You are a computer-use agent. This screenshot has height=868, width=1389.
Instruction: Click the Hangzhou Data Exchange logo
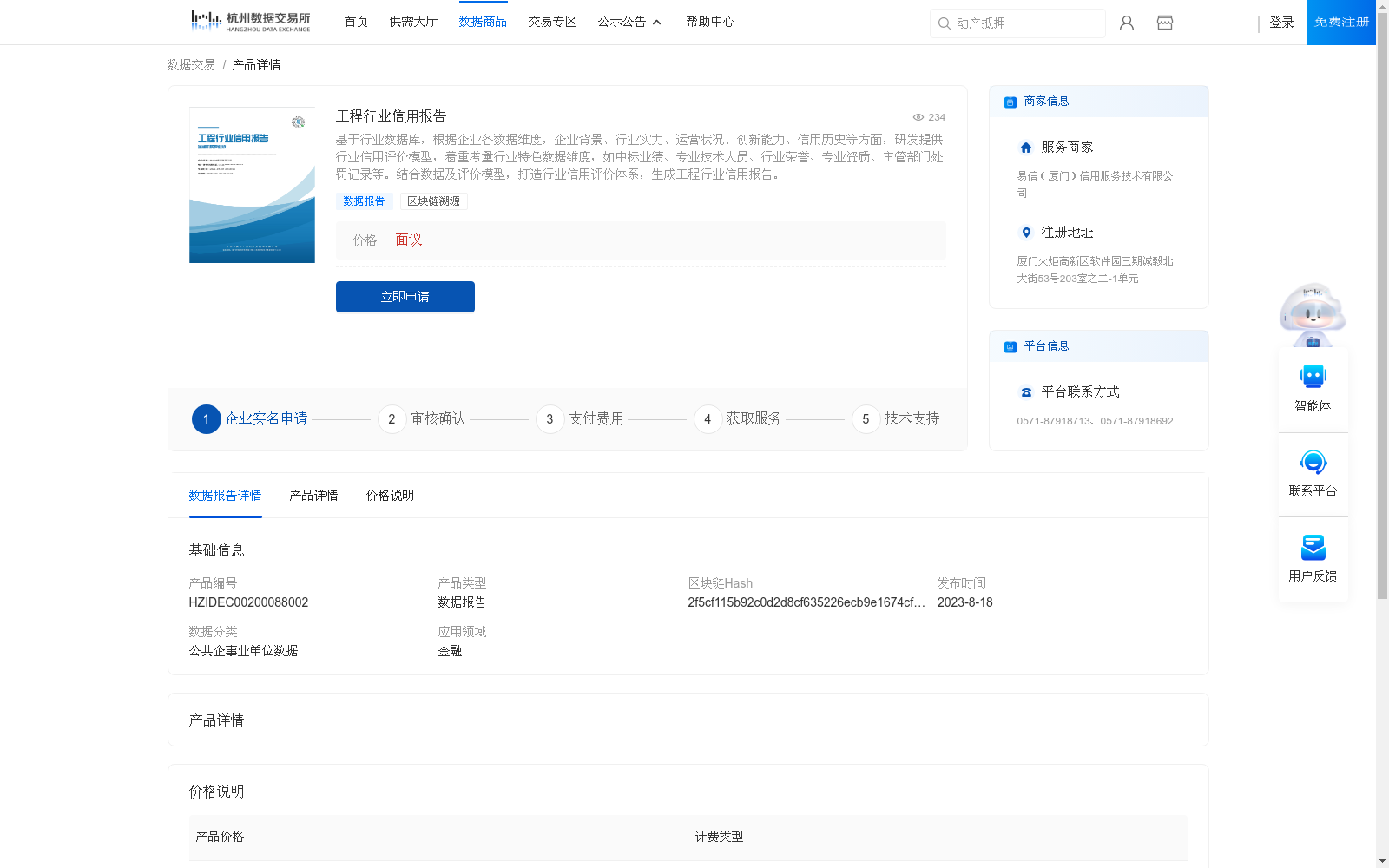(x=250, y=22)
